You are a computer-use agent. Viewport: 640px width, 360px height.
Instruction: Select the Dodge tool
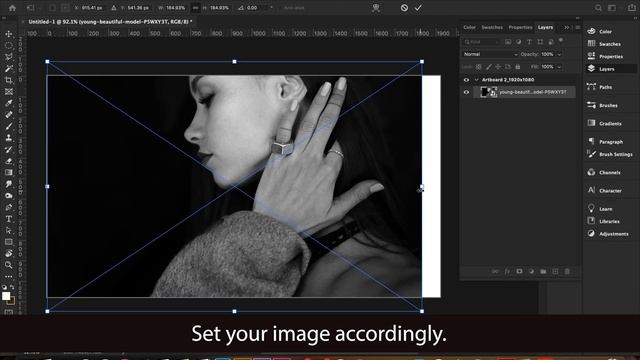coord(9,196)
